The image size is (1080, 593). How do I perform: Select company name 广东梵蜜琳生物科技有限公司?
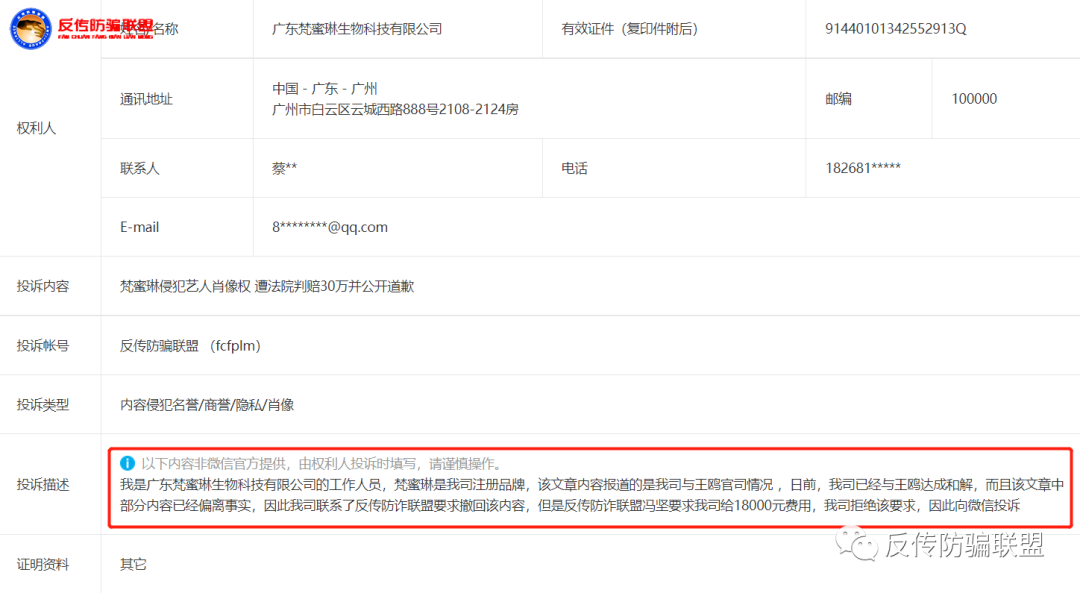357,29
